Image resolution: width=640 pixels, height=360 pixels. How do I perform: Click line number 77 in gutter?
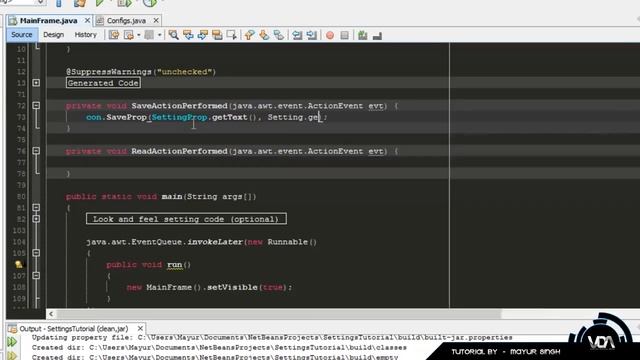pyautogui.click(x=21, y=162)
